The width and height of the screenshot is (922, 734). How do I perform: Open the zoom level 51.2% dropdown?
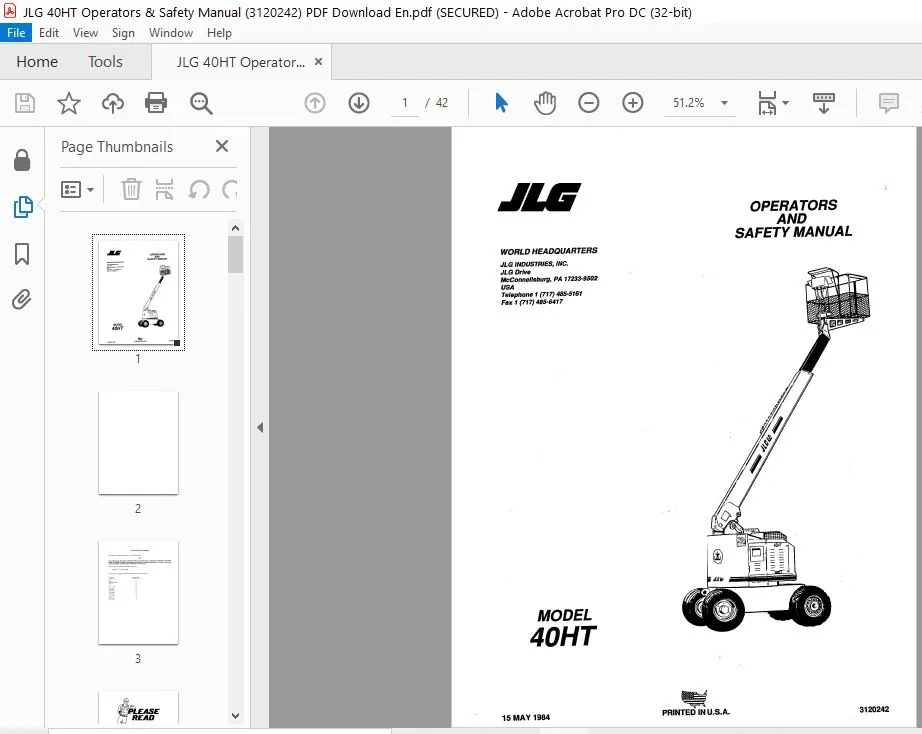coord(724,103)
